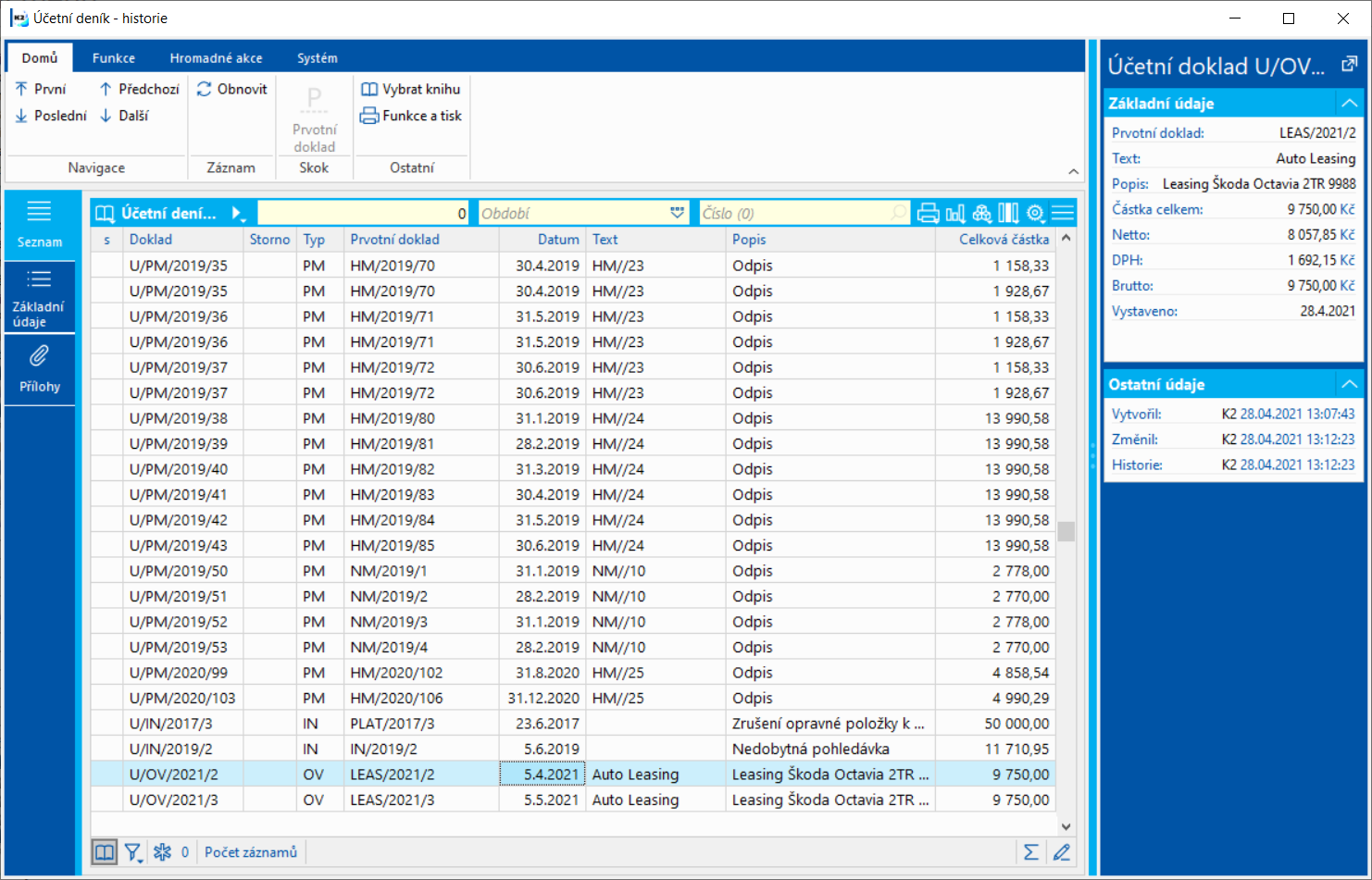Screen dimensions: 1372x880
Task: Toggle the snowflake freeze icon in the status bar
Action: click(163, 852)
